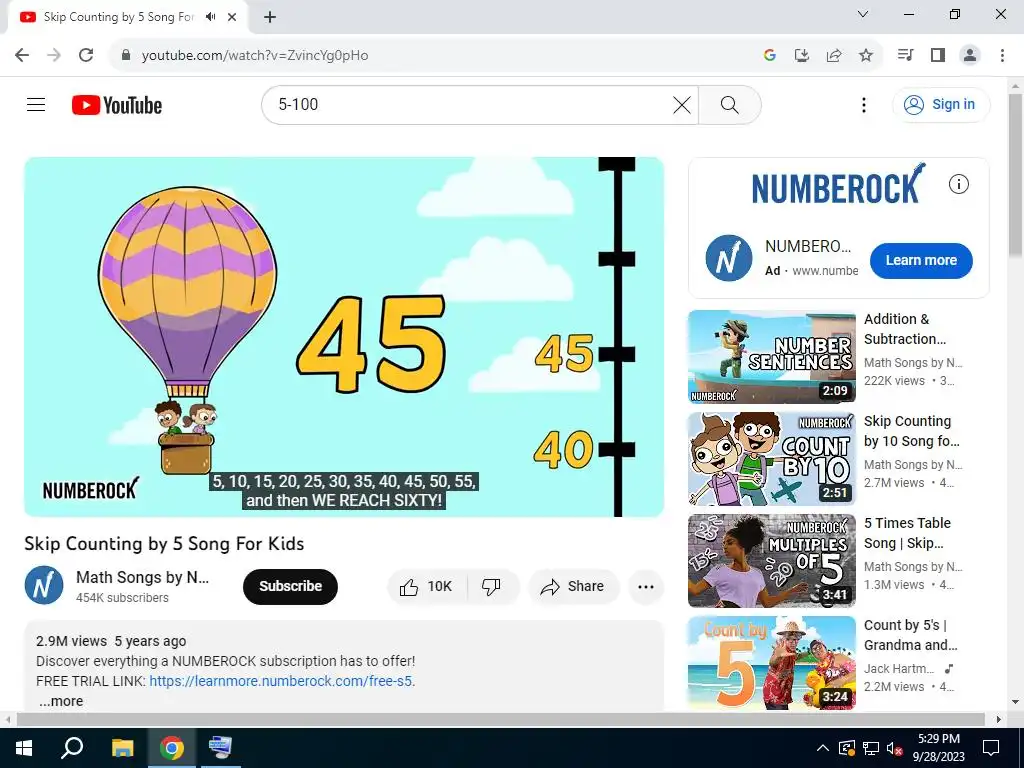
Task: Share this page from address bar
Action: pos(834,55)
